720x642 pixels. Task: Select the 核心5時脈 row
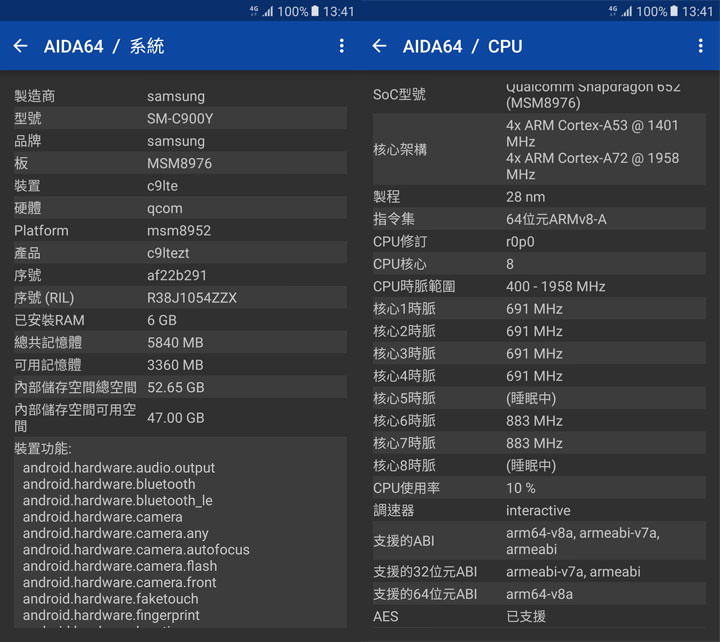pos(538,398)
